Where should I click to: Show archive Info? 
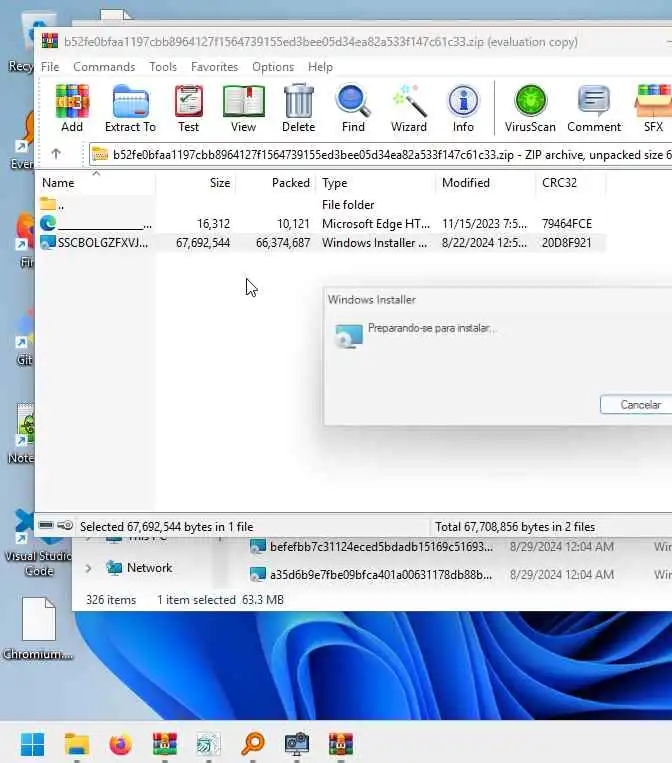(x=463, y=108)
